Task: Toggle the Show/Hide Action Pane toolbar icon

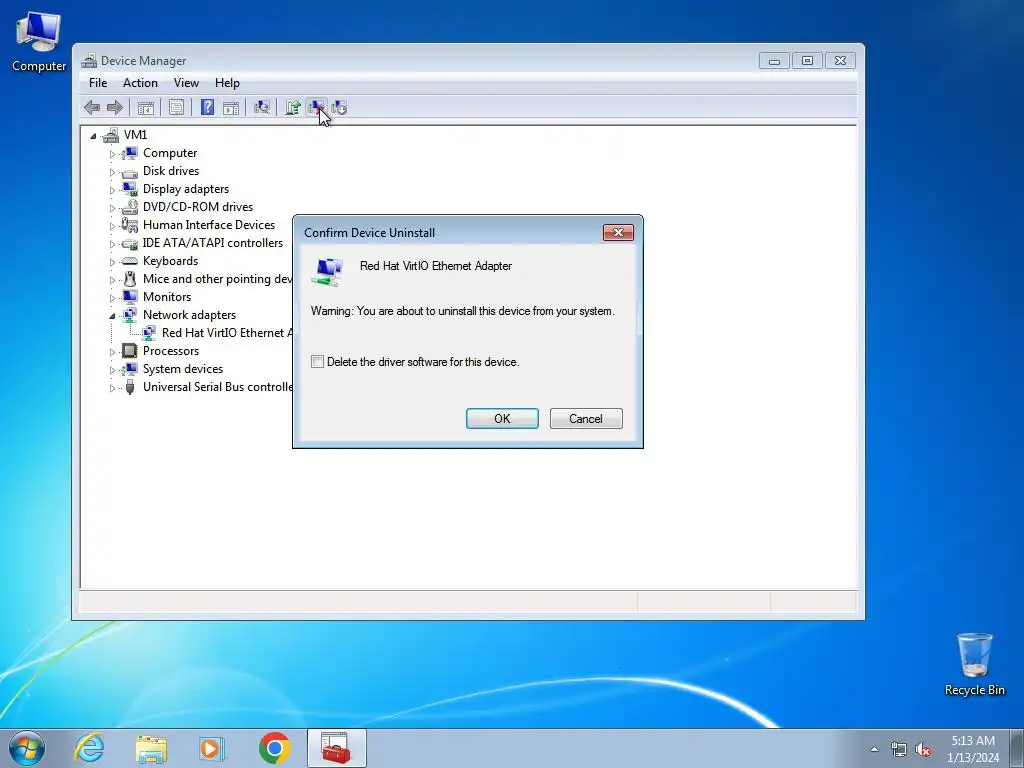Action: pos(231,108)
